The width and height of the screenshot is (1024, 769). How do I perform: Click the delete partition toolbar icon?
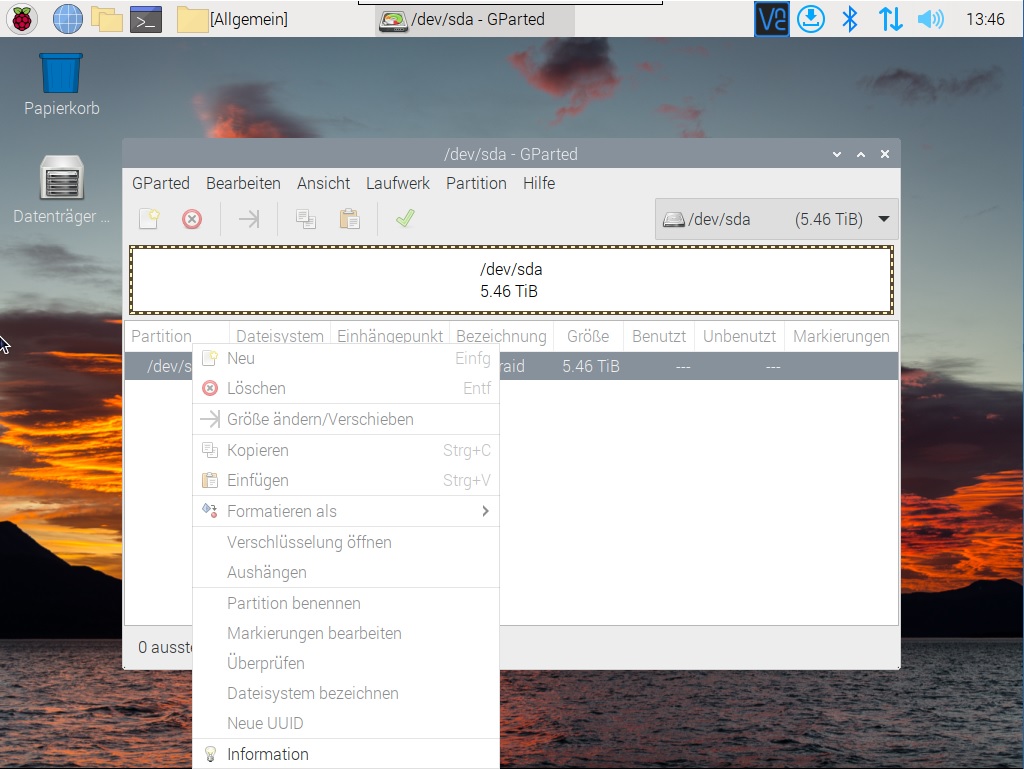(192, 219)
